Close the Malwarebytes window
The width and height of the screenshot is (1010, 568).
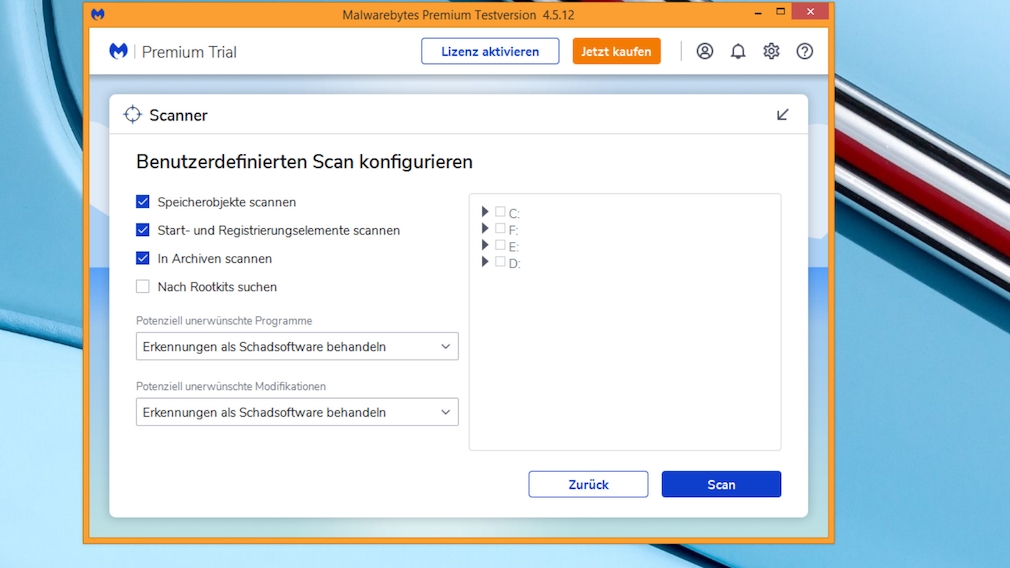tap(810, 12)
